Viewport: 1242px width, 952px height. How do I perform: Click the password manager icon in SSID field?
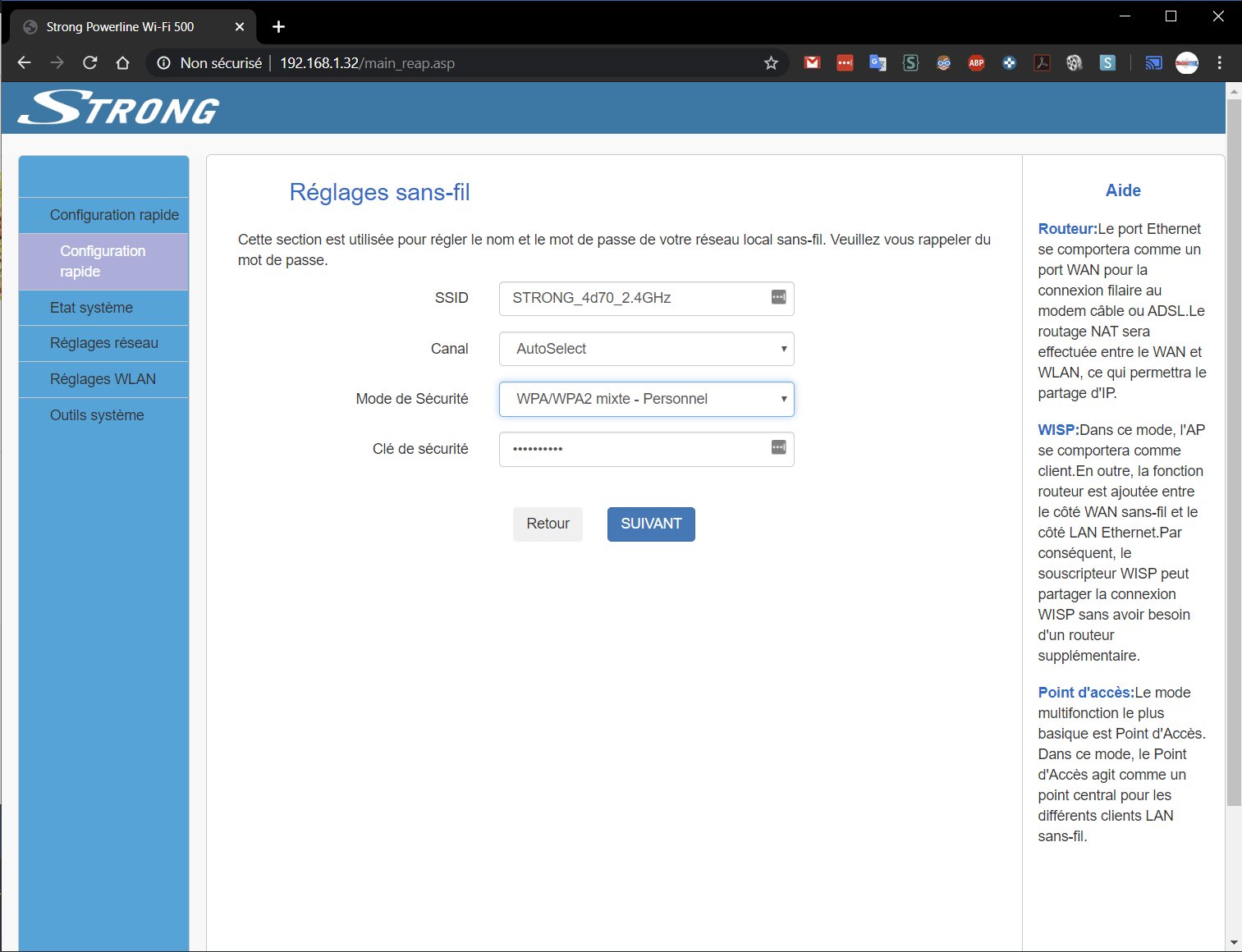click(778, 297)
